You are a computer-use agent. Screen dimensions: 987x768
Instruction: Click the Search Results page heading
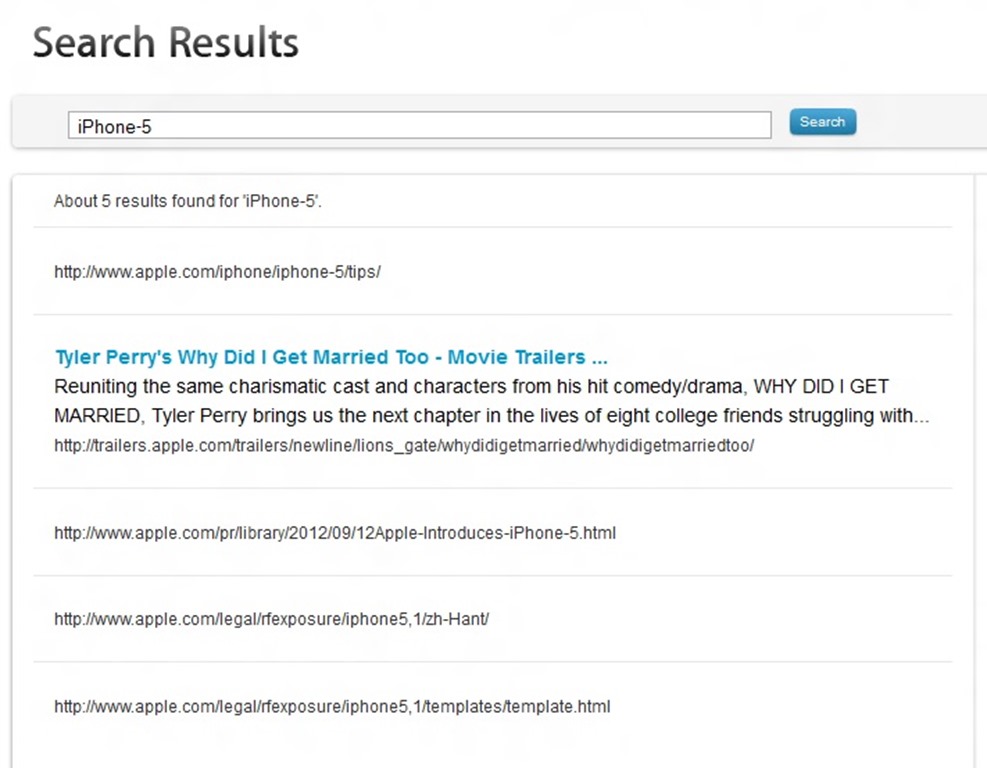(166, 43)
